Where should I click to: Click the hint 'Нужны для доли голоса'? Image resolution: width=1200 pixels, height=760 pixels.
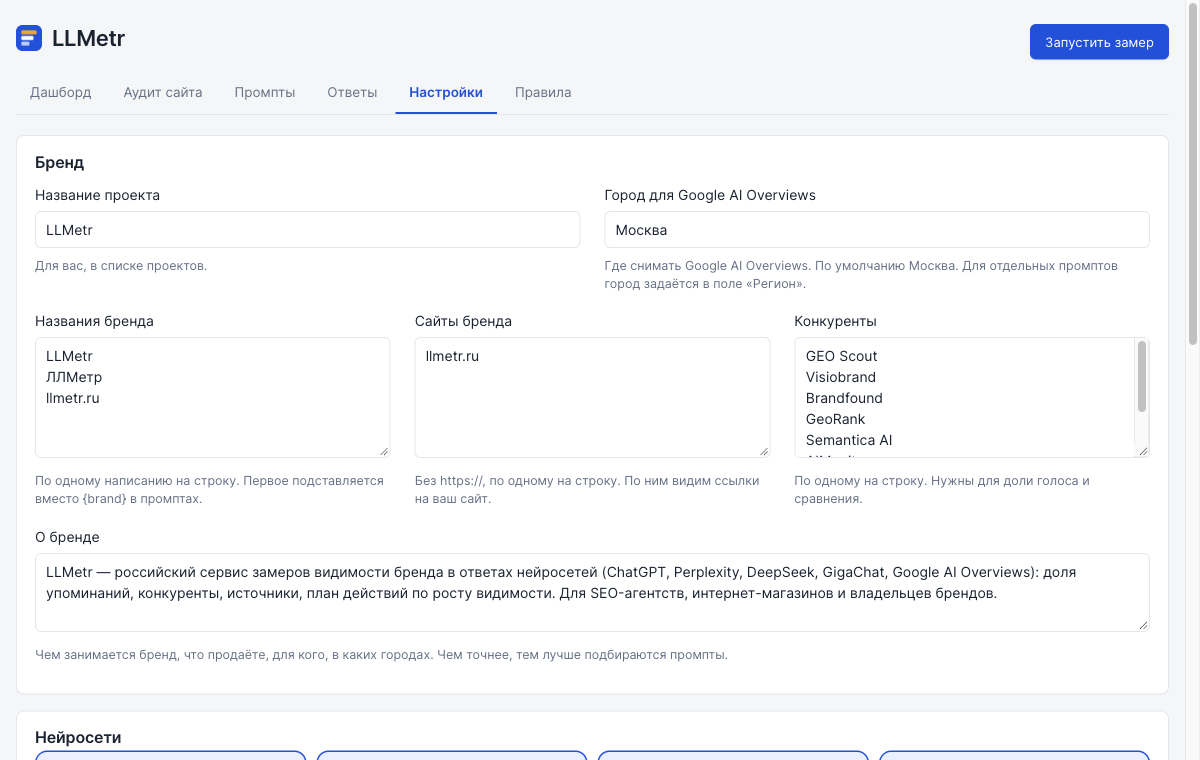point(942,489)
